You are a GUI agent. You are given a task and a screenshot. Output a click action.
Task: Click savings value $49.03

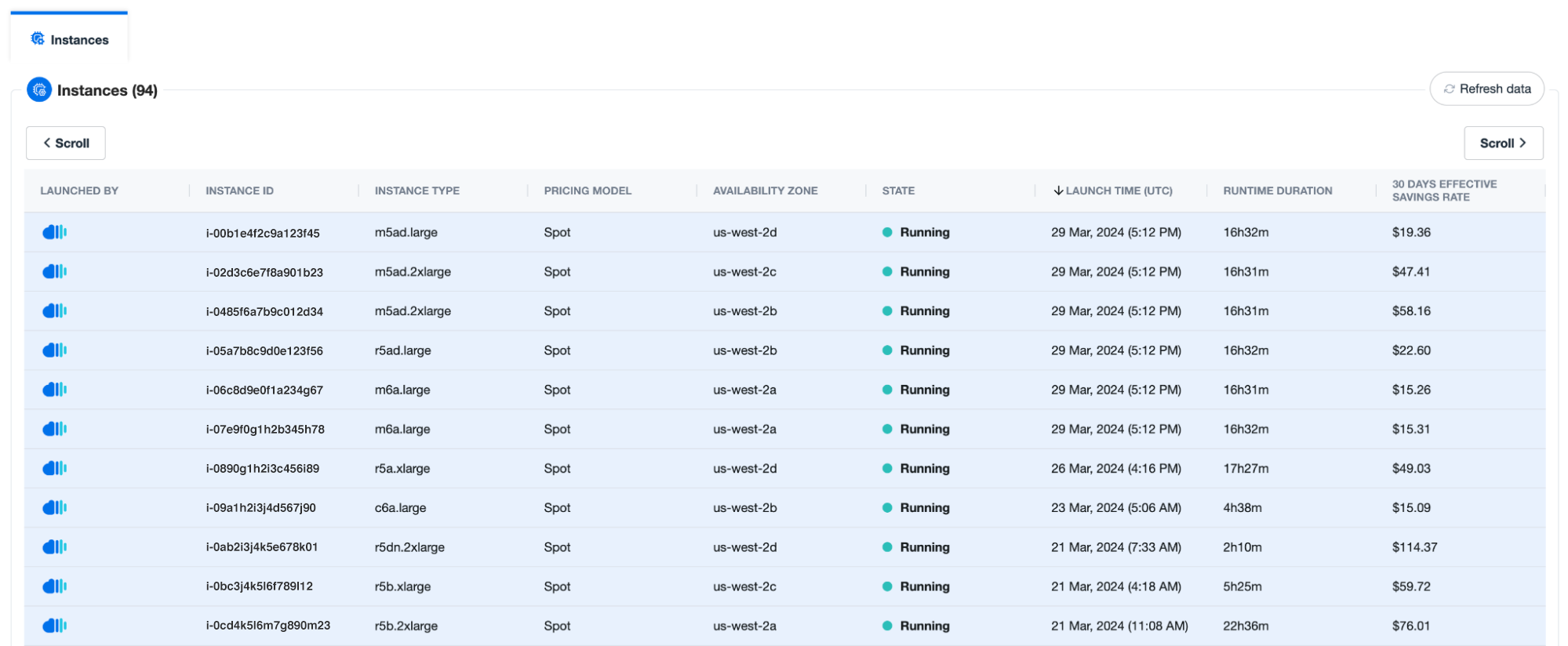pyautogui.click(x=1411, y=468)
